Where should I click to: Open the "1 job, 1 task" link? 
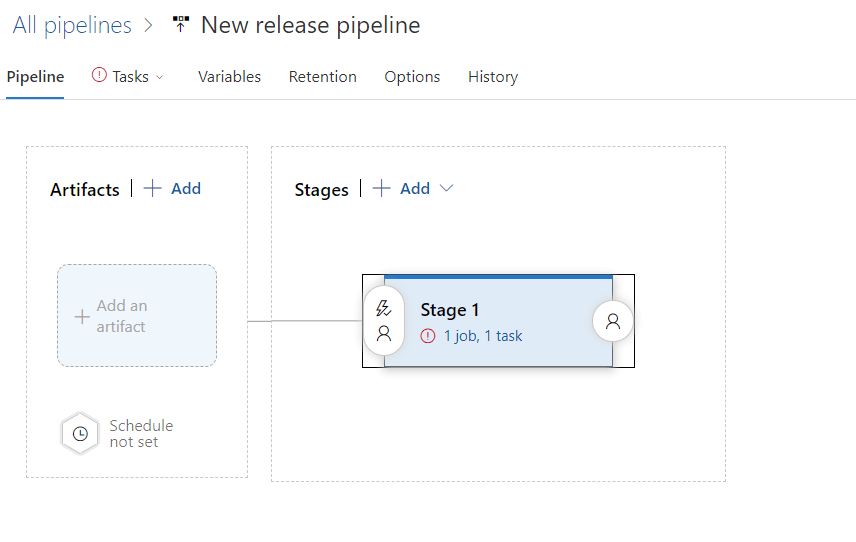483,336
